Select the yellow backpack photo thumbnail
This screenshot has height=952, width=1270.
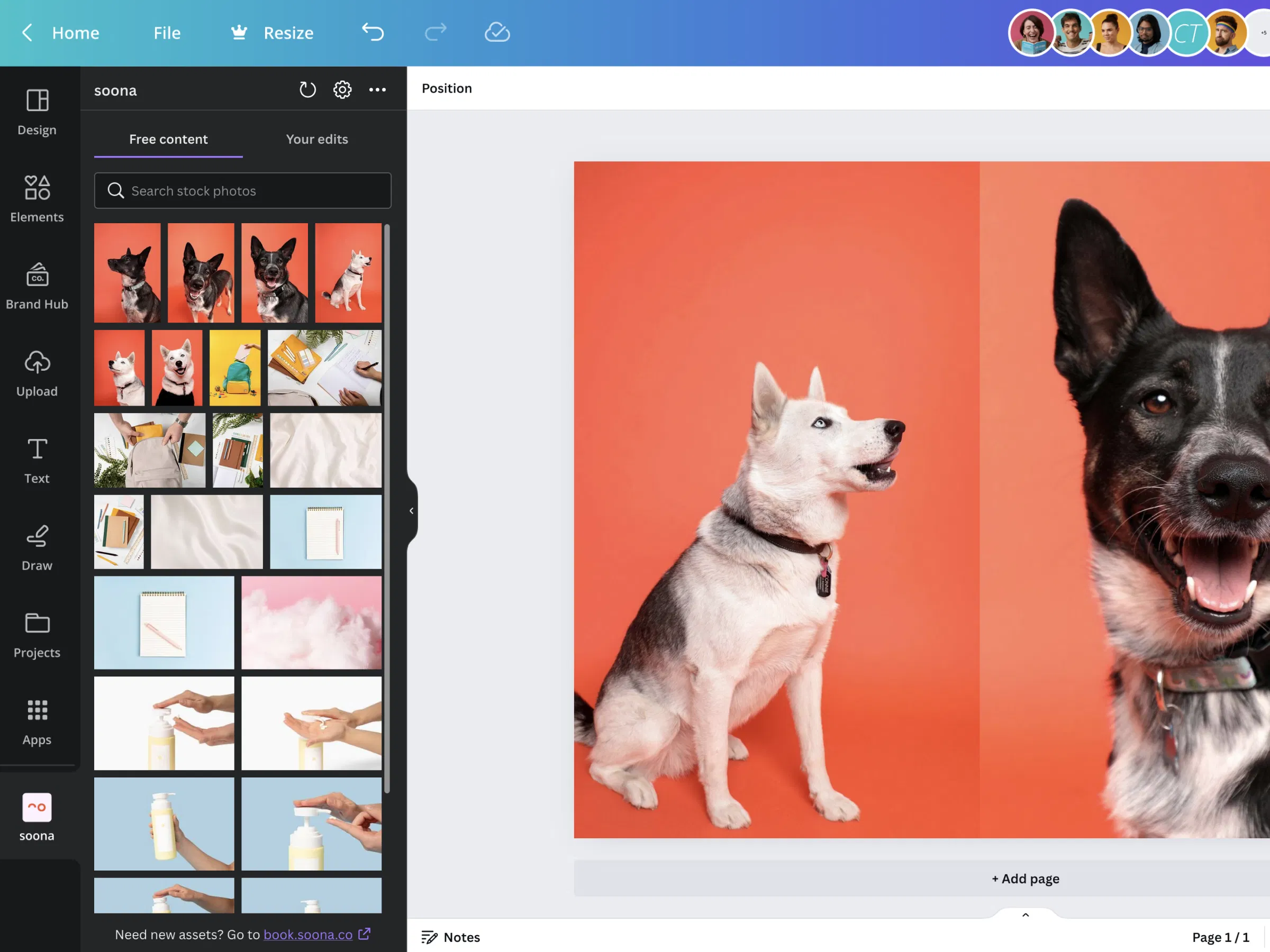click(235, 368)
